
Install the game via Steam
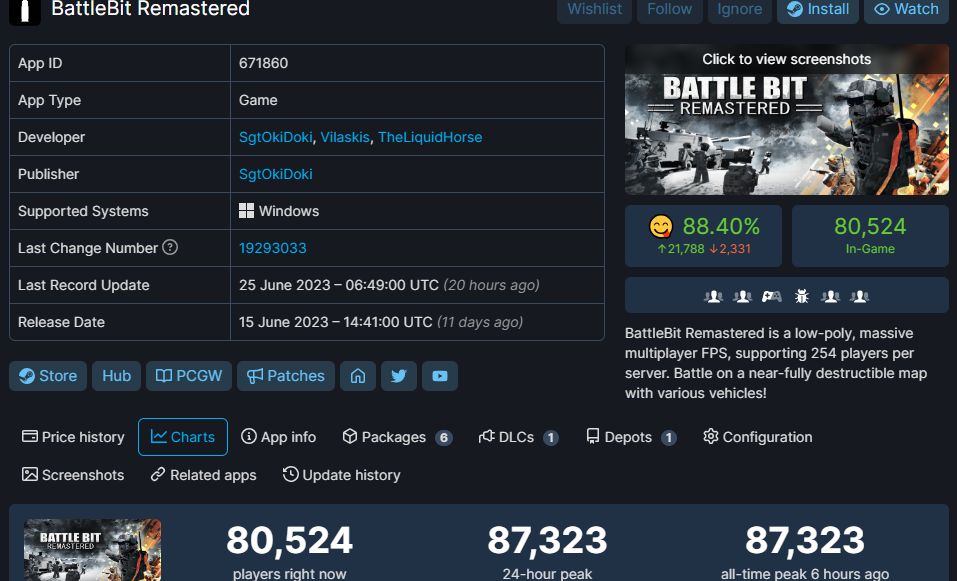pos(818,9)
